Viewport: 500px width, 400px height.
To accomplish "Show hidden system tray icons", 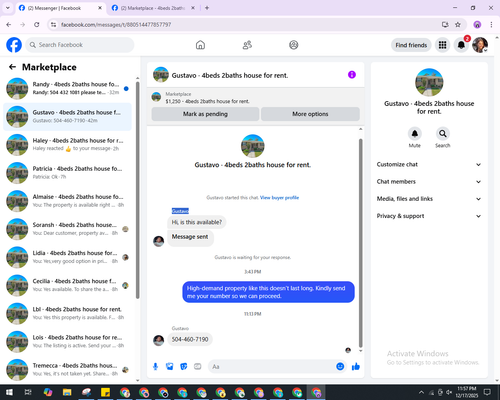I will (x=421, y=392).
